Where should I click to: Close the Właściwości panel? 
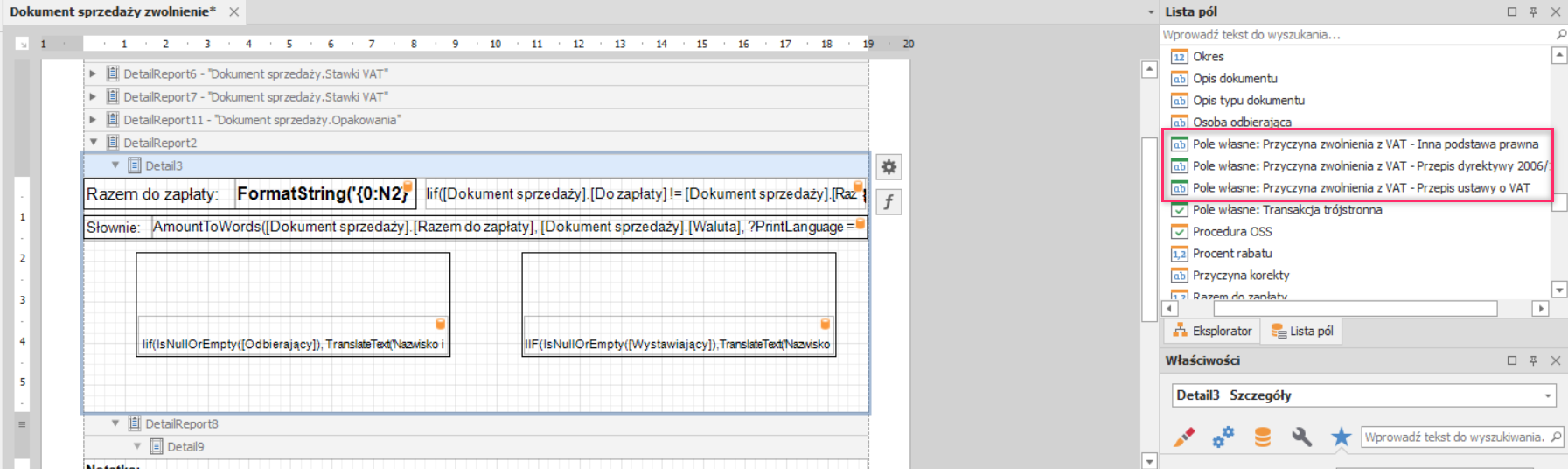coord(1556,360)
